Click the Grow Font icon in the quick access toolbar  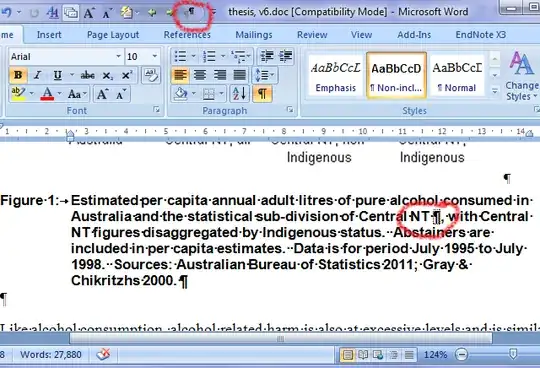89,13
